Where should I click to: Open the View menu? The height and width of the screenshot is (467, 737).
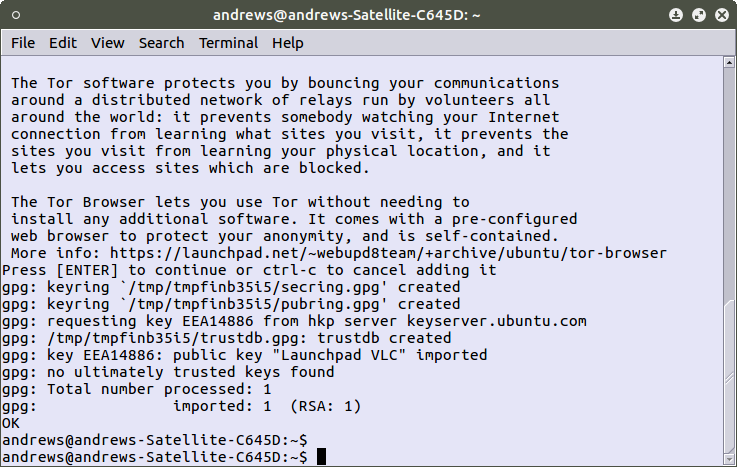(108, 43)
